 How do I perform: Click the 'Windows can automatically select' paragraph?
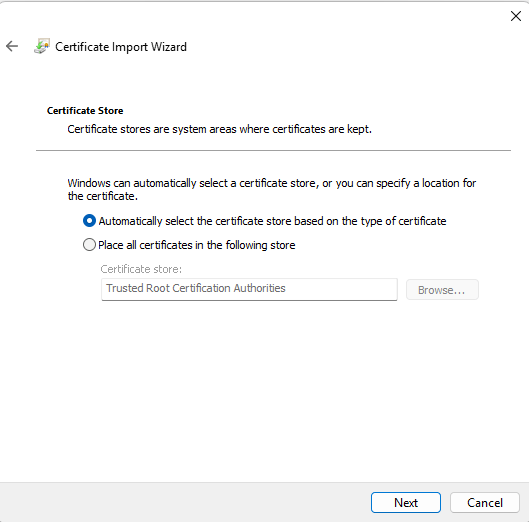[x=272, y=189]
